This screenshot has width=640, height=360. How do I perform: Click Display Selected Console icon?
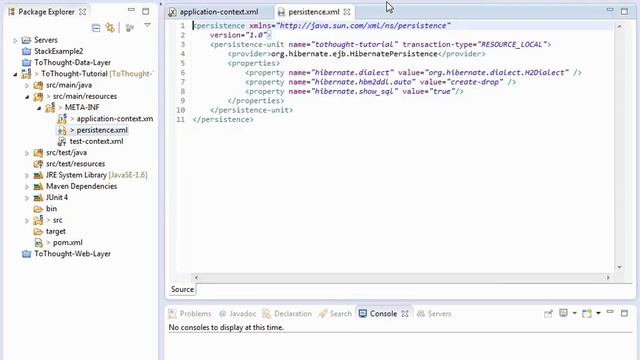click(x=563, y=313)
